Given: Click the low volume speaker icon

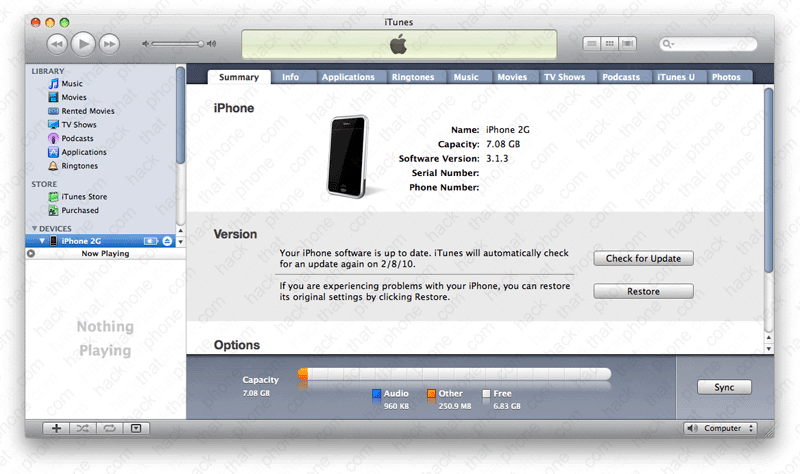Looking at the screenshot, I should tap(145, 44).
